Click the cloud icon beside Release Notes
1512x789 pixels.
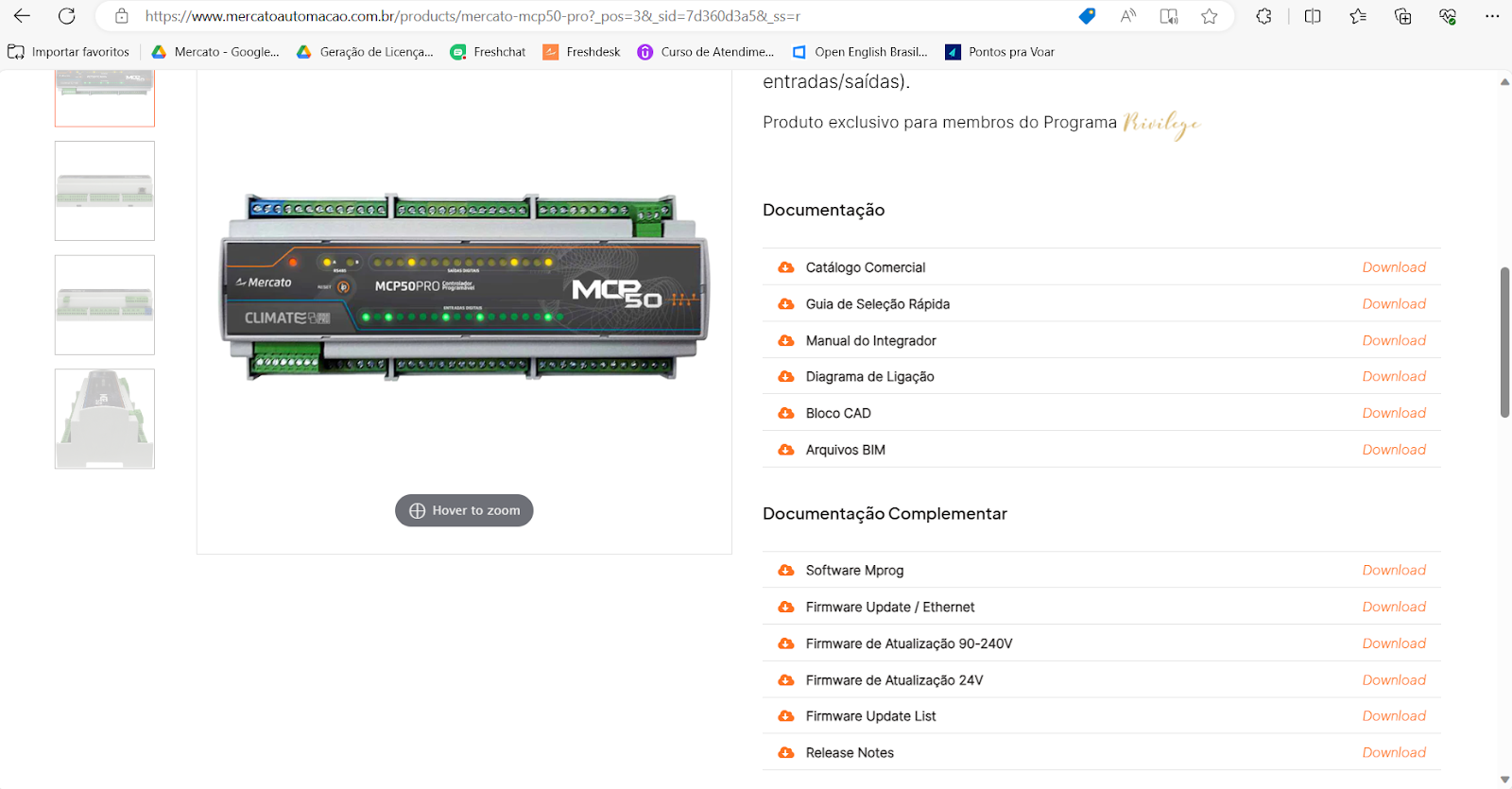click(x=785, y=752)
